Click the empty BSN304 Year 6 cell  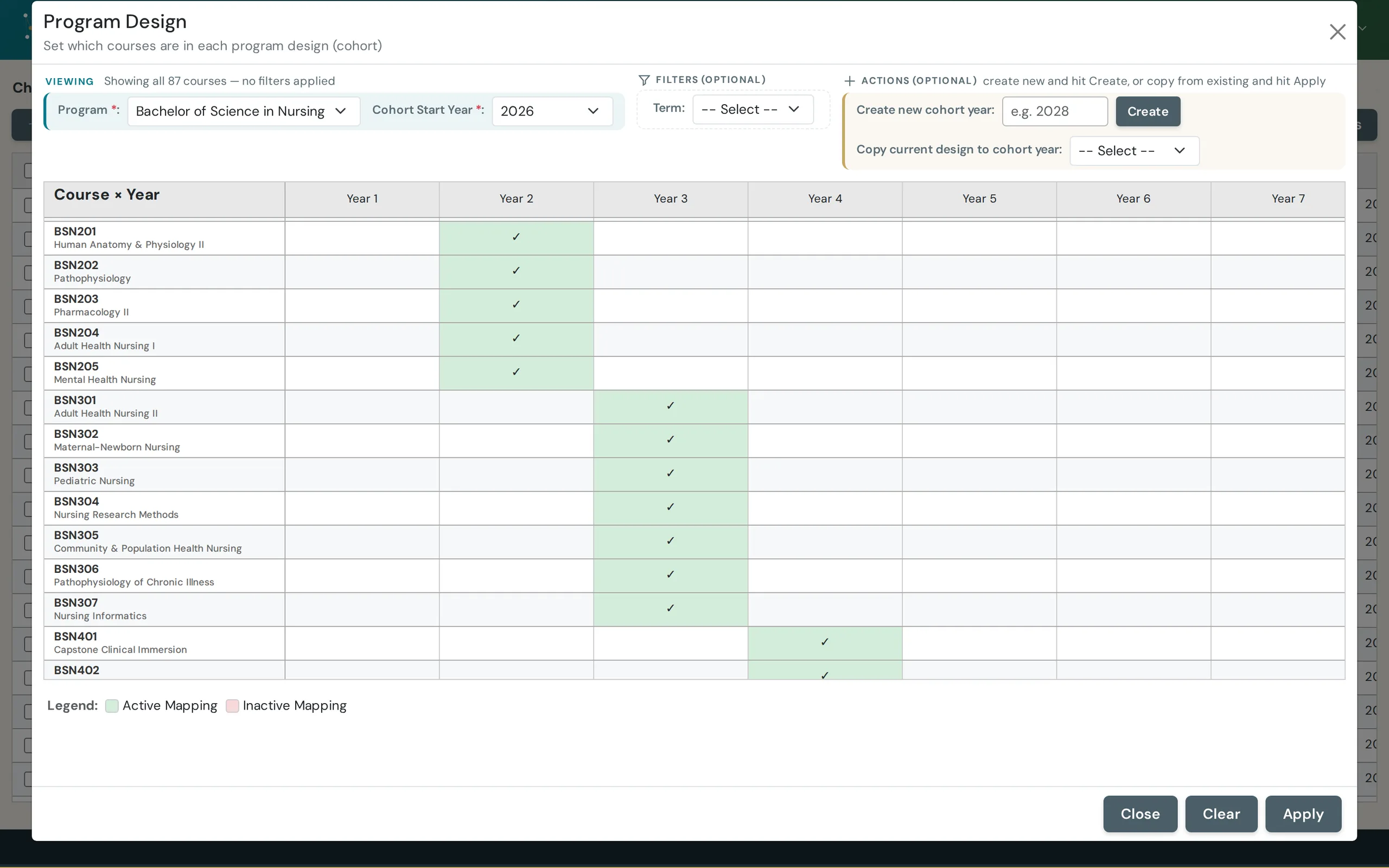point(1133,508)
